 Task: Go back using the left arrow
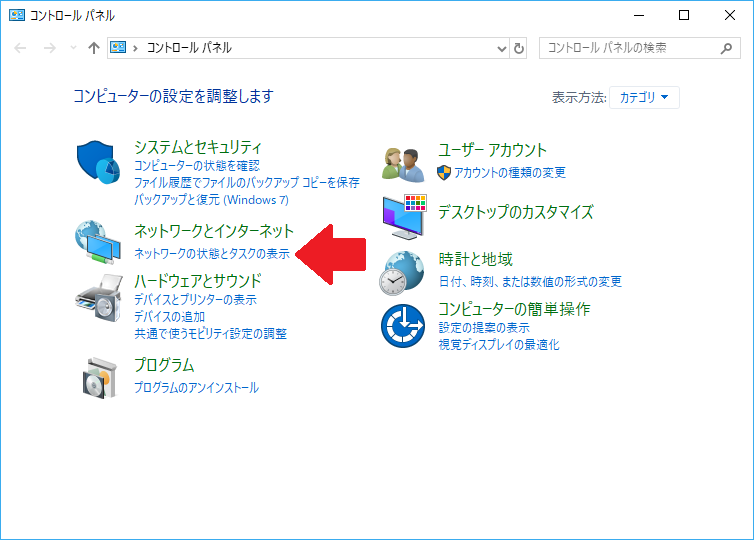(x=20, y=48)
